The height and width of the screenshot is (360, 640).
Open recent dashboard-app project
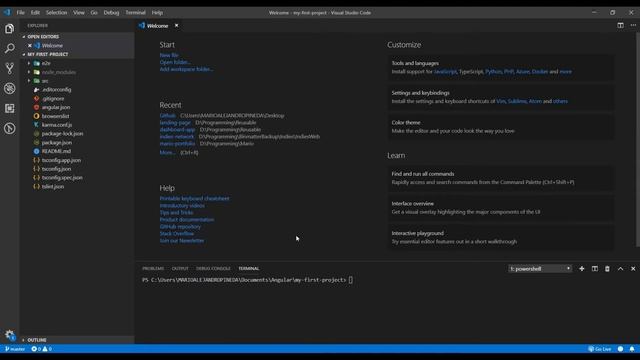(177, 129)
